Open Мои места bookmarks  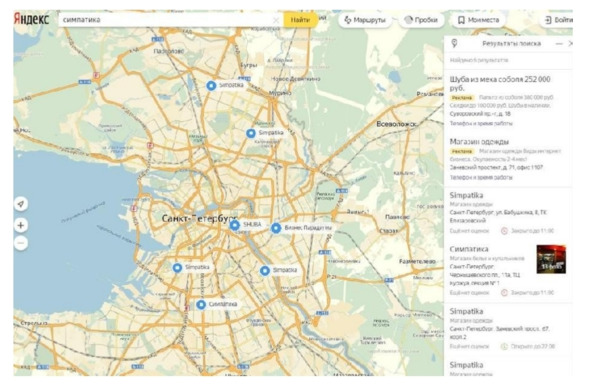click(478, 20)
